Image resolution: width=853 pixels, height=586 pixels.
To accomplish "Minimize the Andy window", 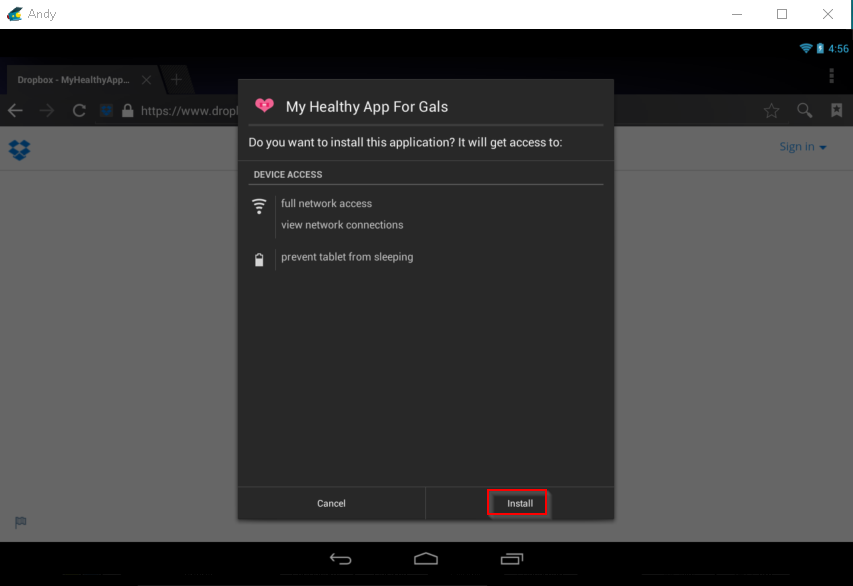I will [x=737, y=14].
